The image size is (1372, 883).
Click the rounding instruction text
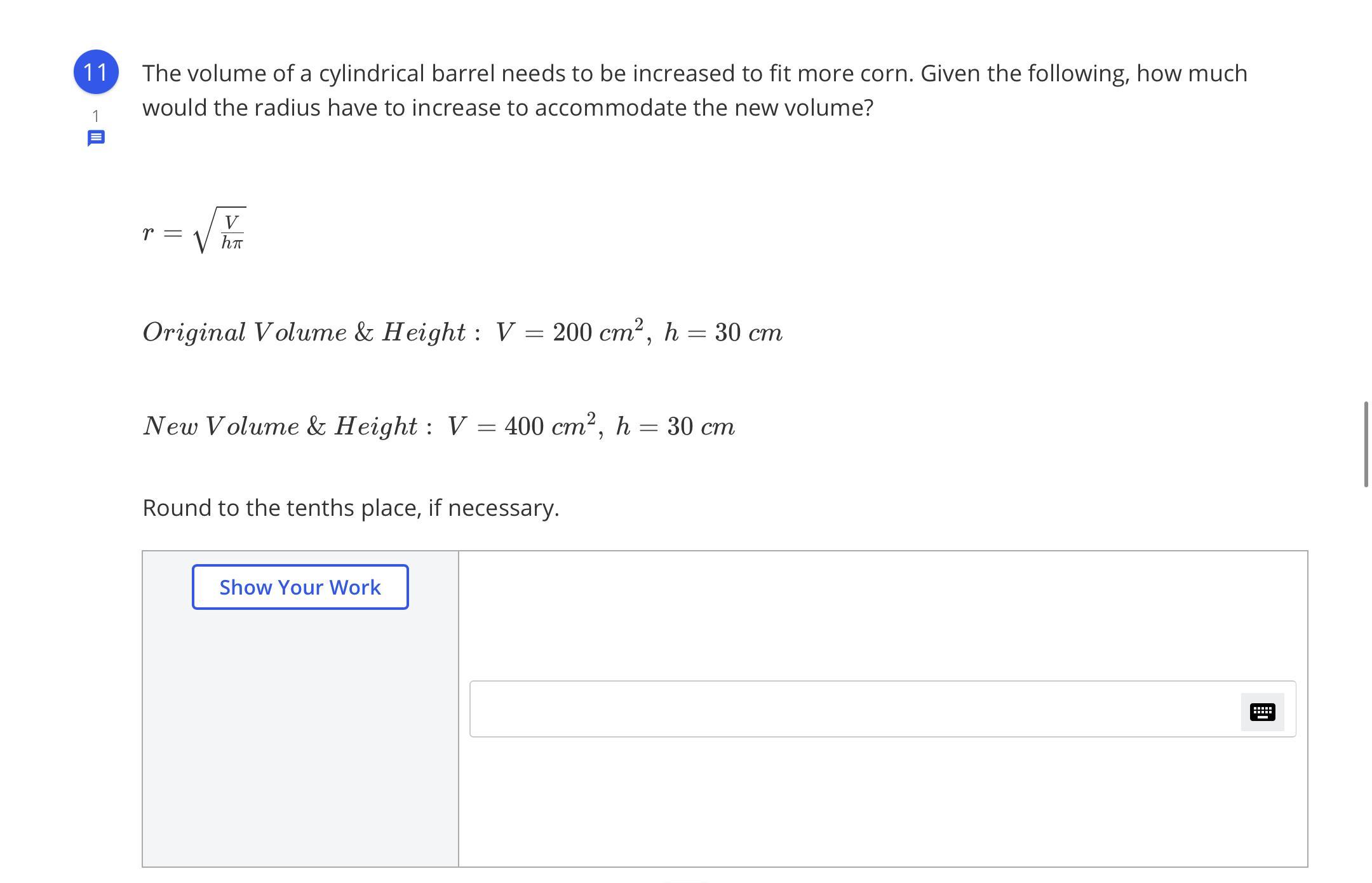click(x=351, y=508)
